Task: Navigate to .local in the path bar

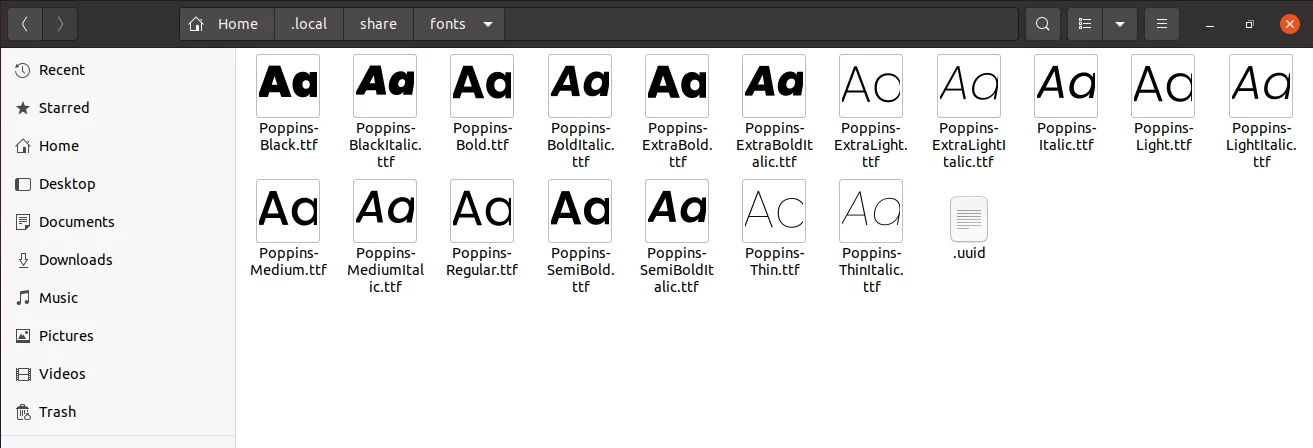Action: (x=309, y=24)
